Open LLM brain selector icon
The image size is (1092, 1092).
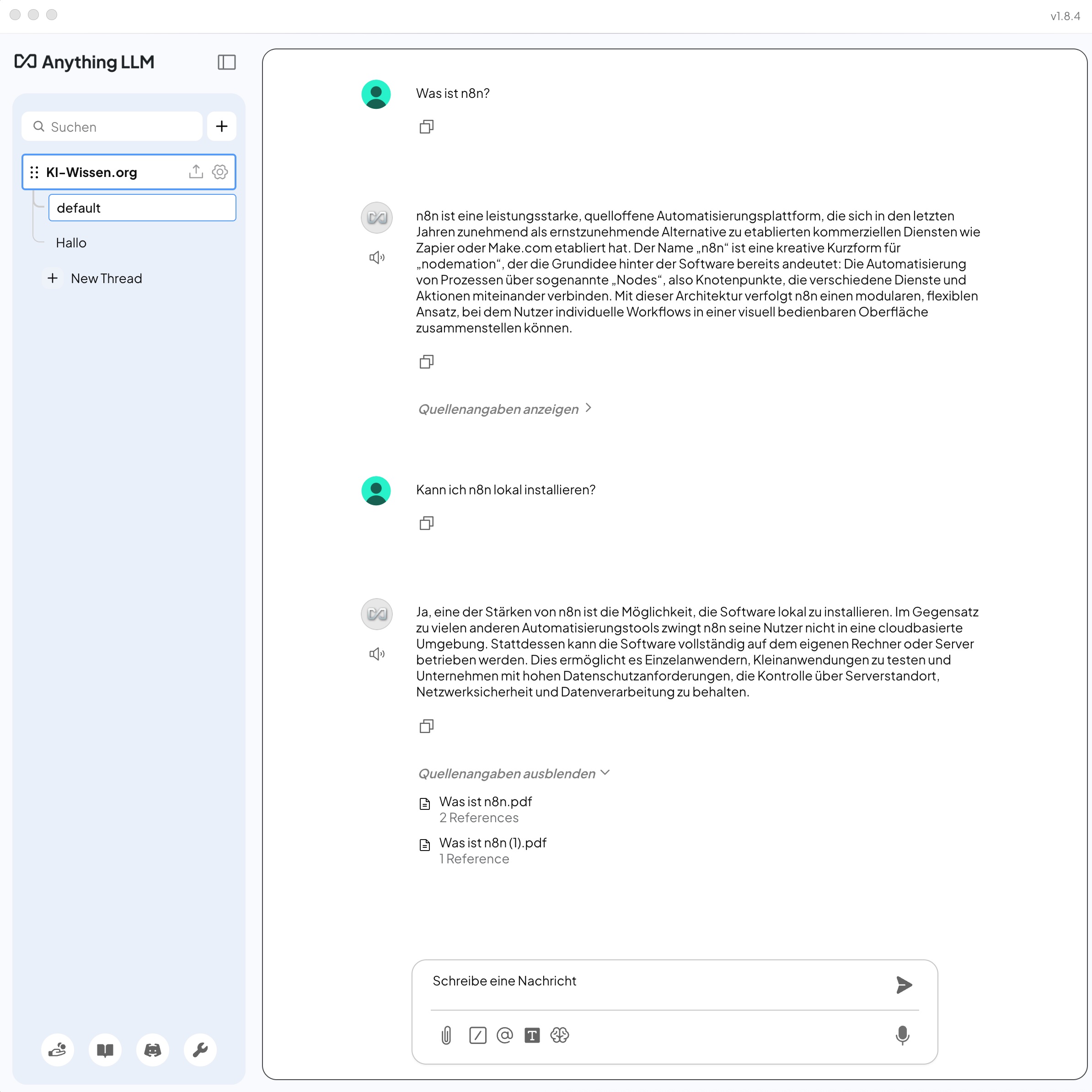[x=560, y=1035]
